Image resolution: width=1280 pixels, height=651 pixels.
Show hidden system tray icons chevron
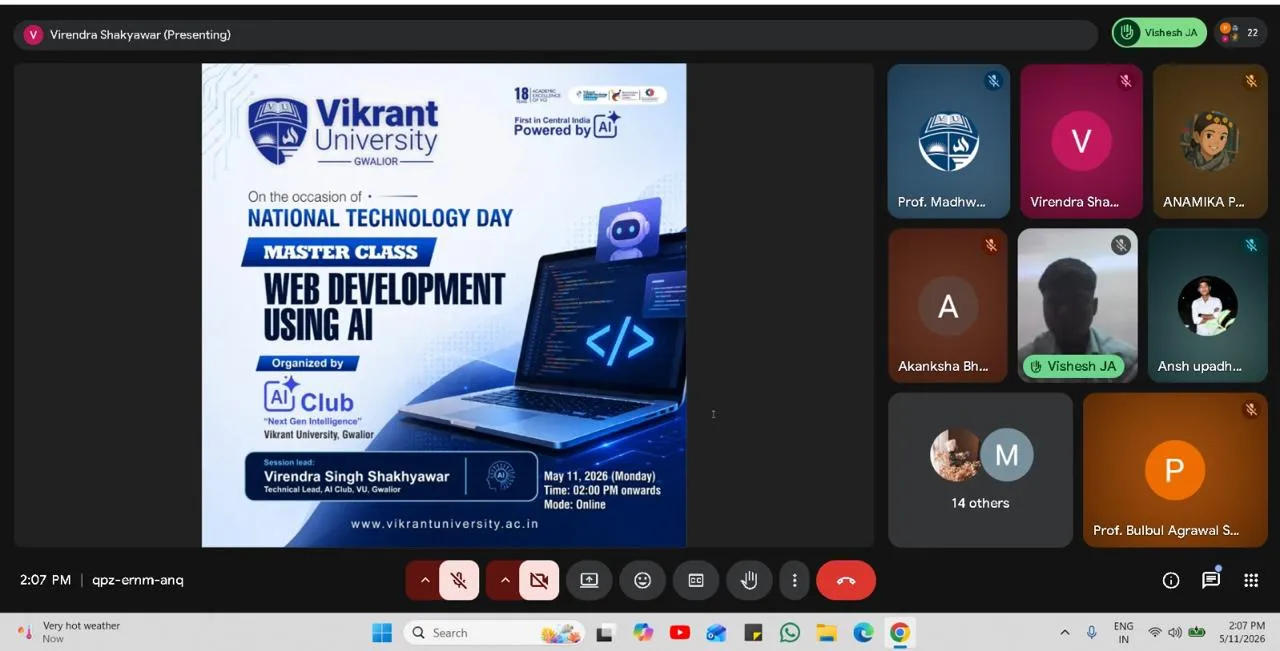tap(1064, 633)
